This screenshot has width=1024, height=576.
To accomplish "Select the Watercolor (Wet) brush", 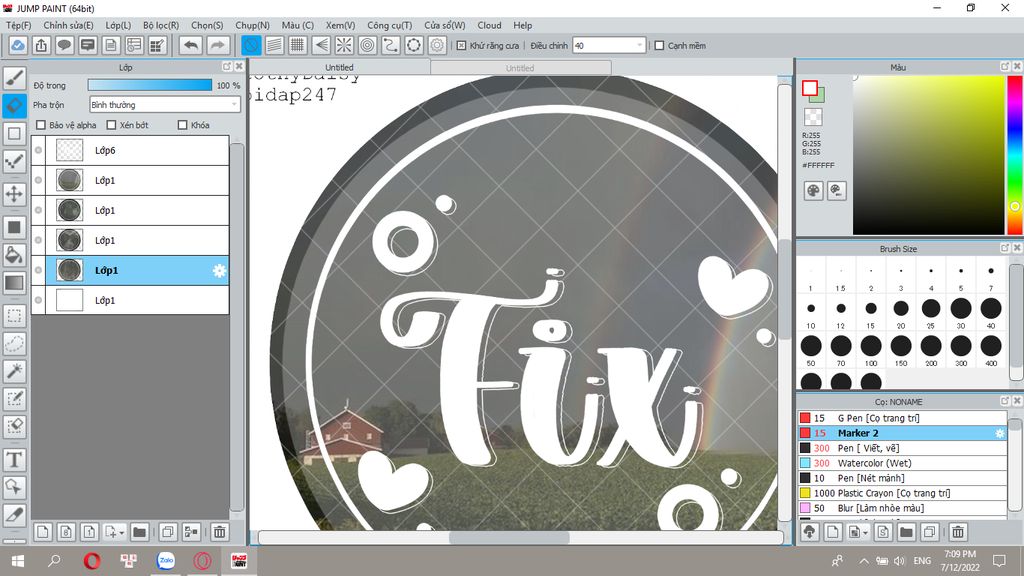I will [902, 463].
